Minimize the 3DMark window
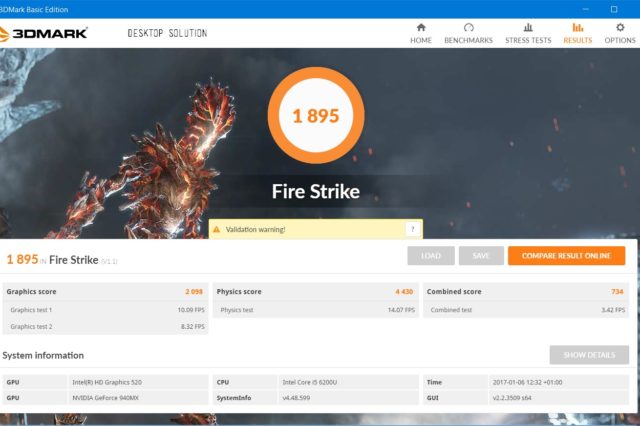The width and height of the screenshot is (640, 426). pos(586,9)
